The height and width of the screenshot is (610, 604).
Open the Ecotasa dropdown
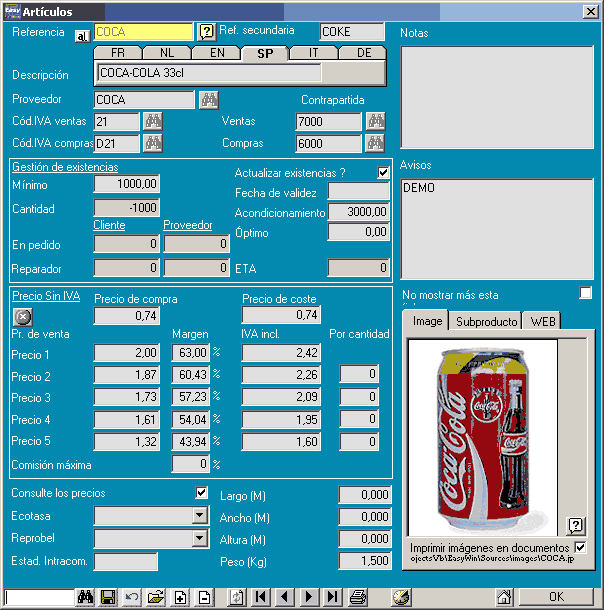pos(200,516)
